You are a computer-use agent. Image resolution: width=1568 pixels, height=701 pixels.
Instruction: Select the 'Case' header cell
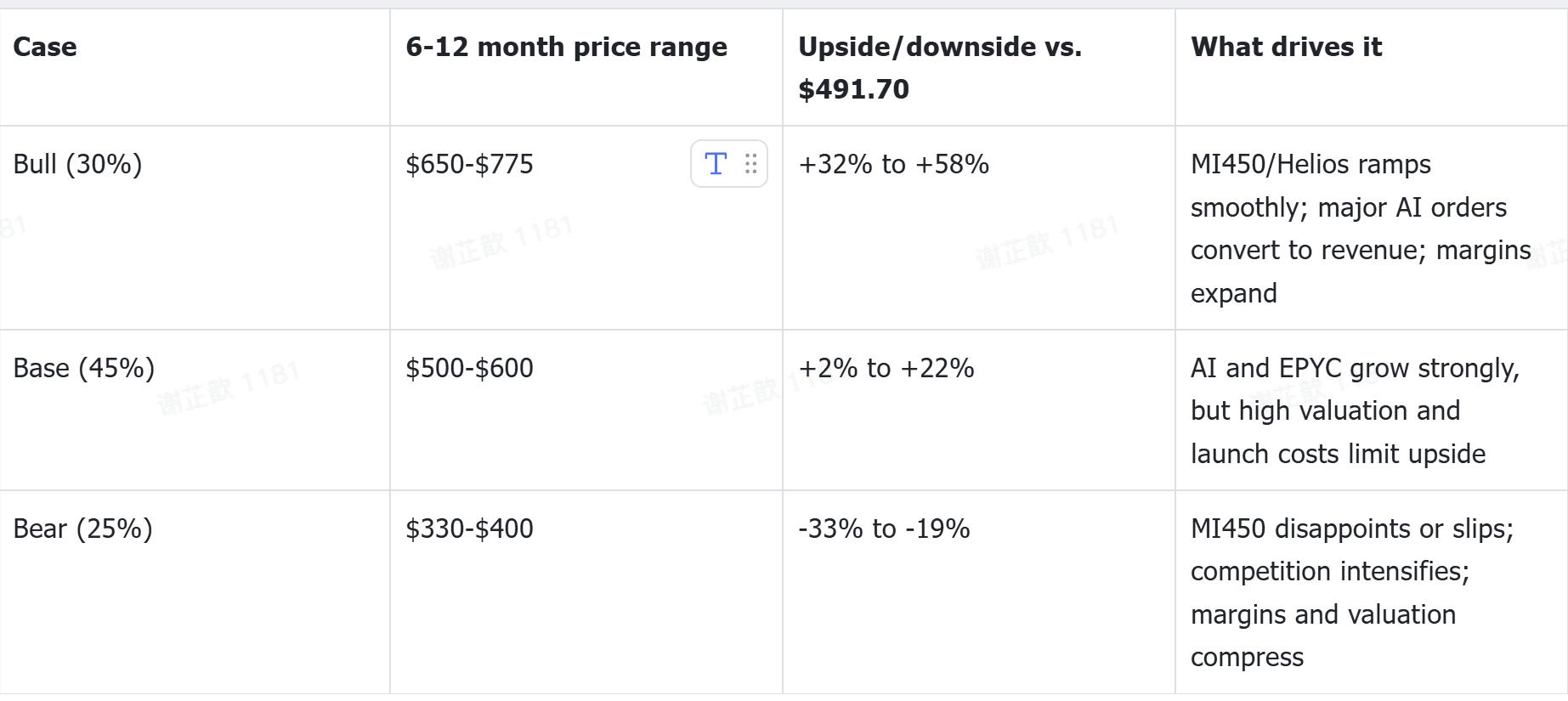[x=195, y=68]
